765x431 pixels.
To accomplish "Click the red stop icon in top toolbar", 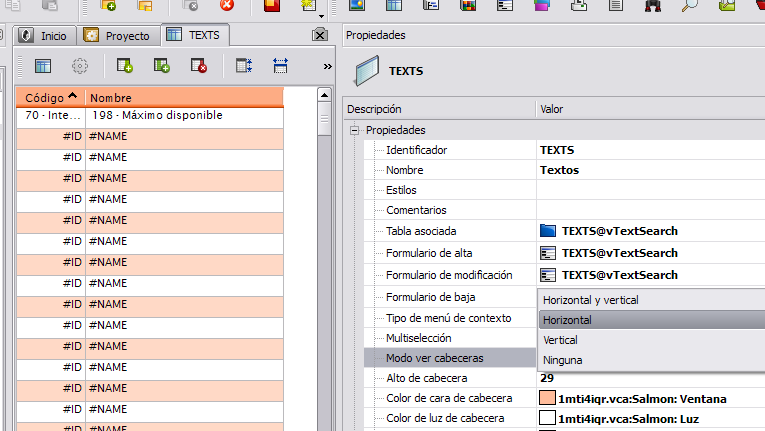I will tap(227, 6).
